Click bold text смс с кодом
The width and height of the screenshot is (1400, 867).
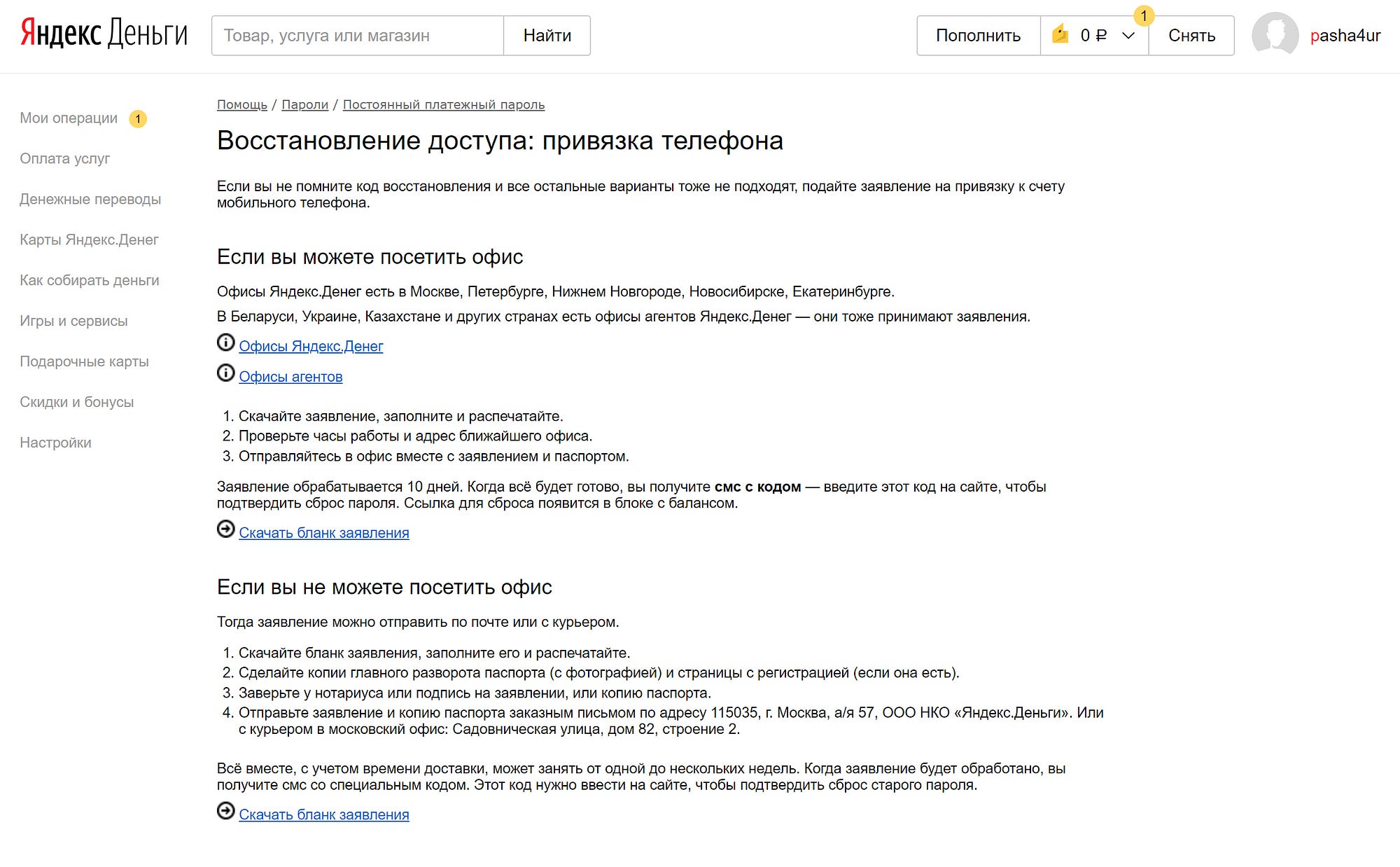(x=757, y=487)
